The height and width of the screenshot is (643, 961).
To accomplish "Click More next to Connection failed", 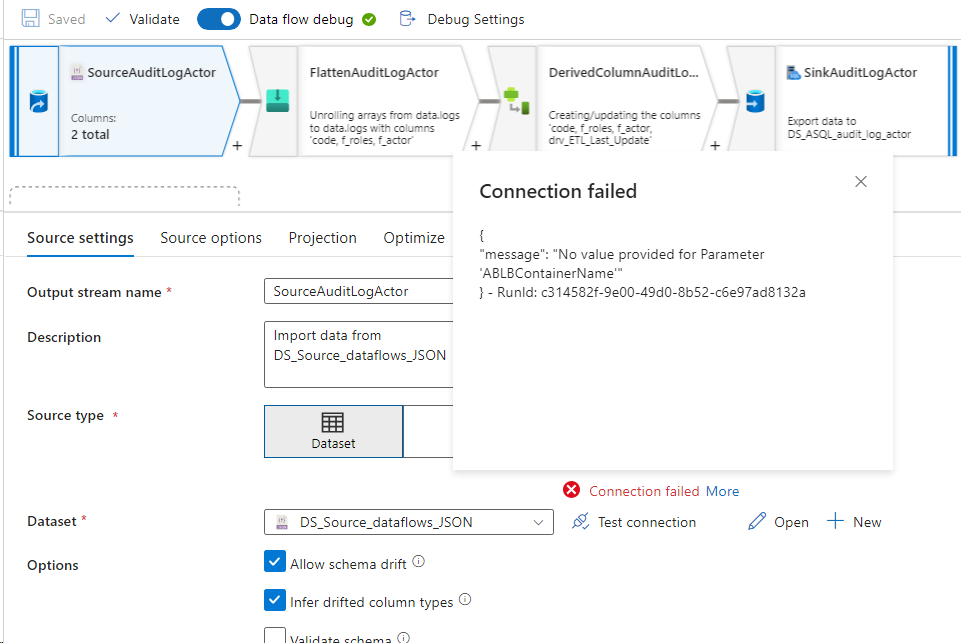I will (x=722, y=490).
